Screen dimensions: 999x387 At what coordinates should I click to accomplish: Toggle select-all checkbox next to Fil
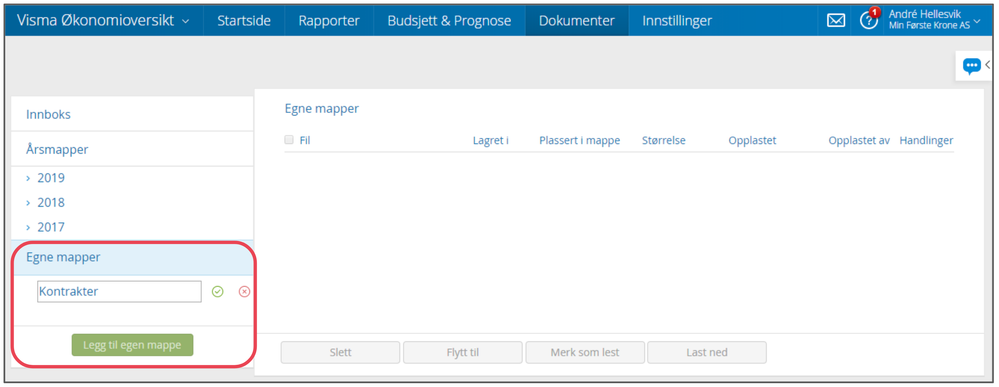(x=289, y=140)
